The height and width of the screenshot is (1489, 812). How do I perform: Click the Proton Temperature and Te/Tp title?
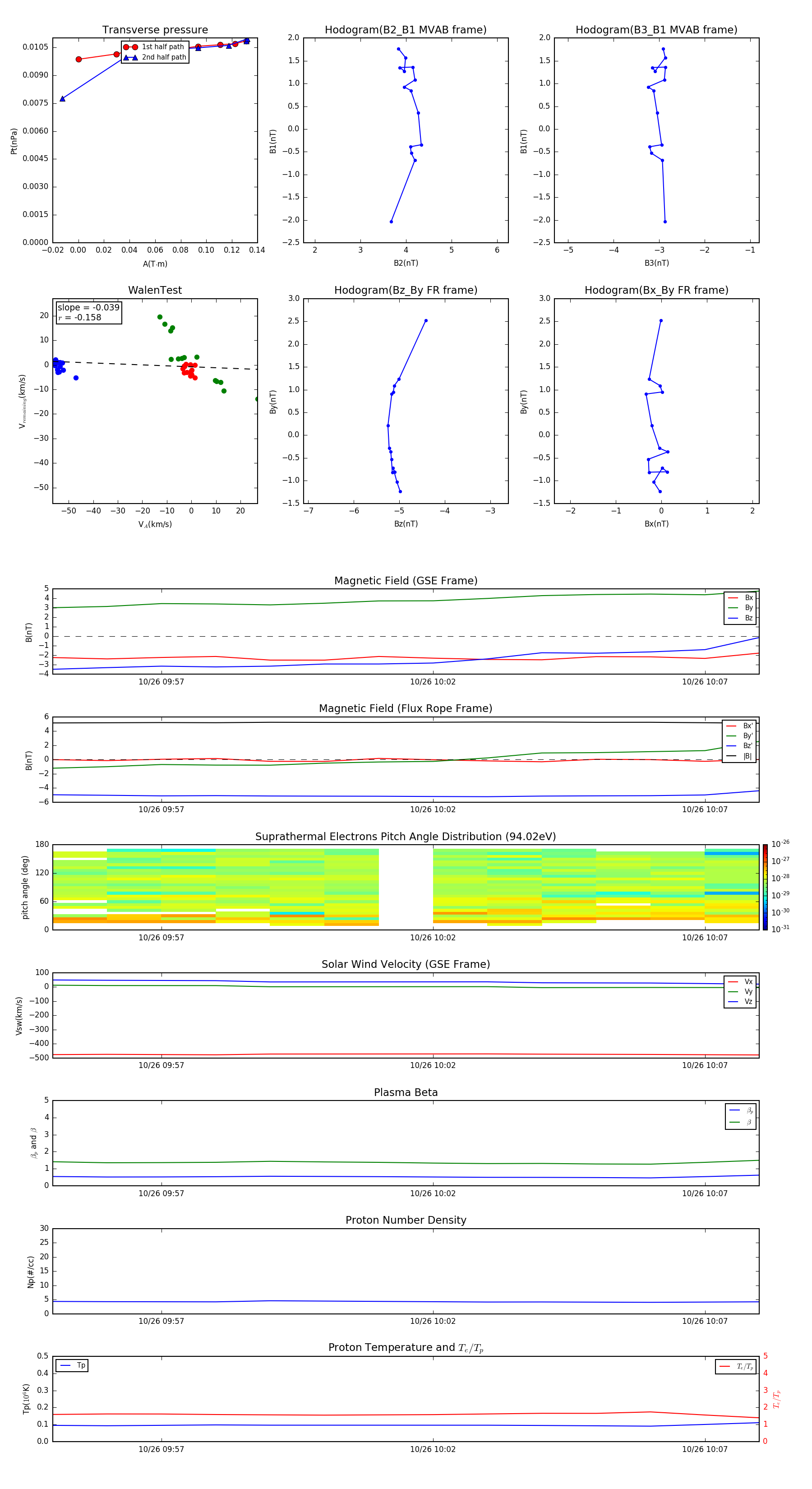[406, 1348]
